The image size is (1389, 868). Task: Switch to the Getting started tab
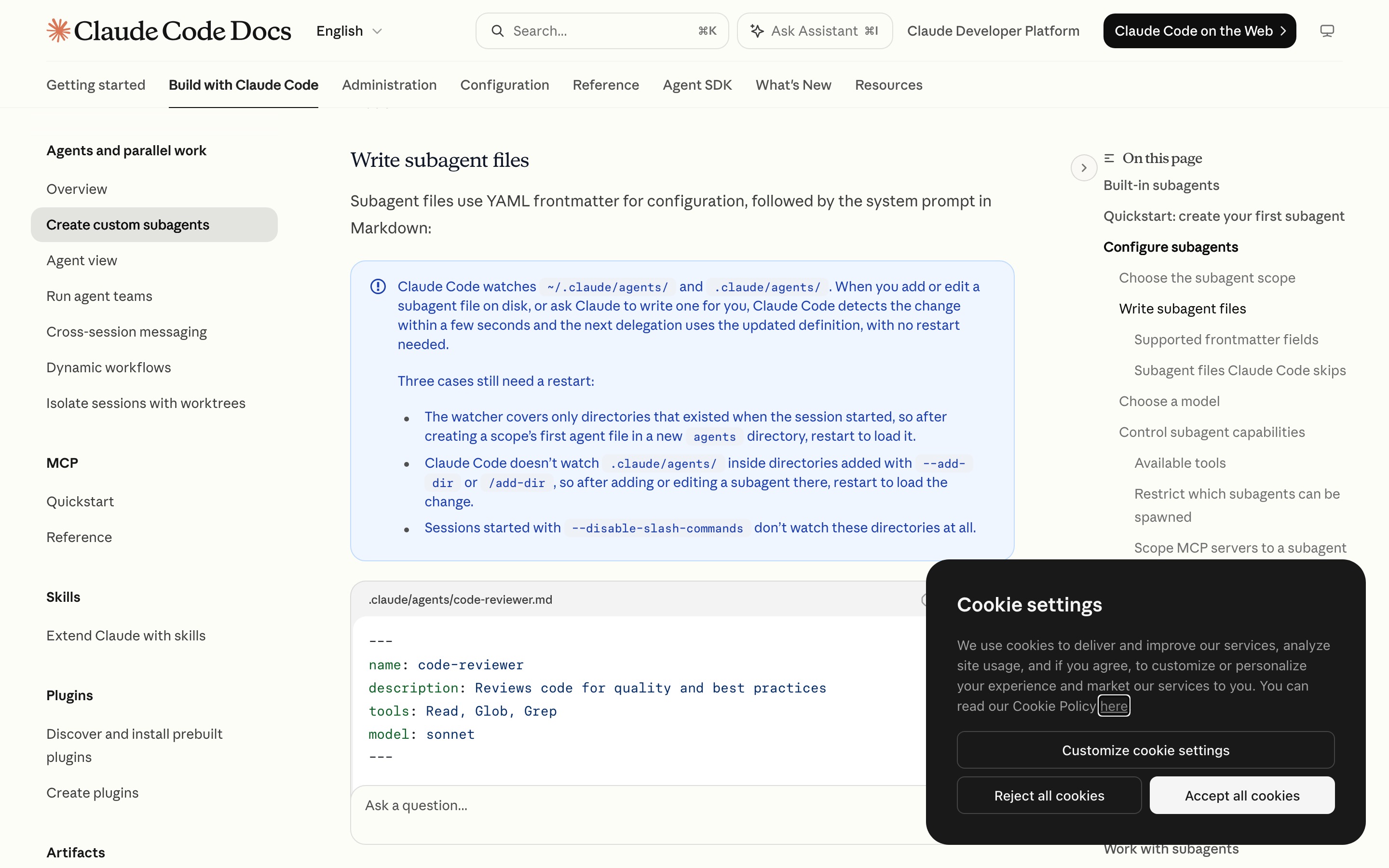tap(96, 85)
